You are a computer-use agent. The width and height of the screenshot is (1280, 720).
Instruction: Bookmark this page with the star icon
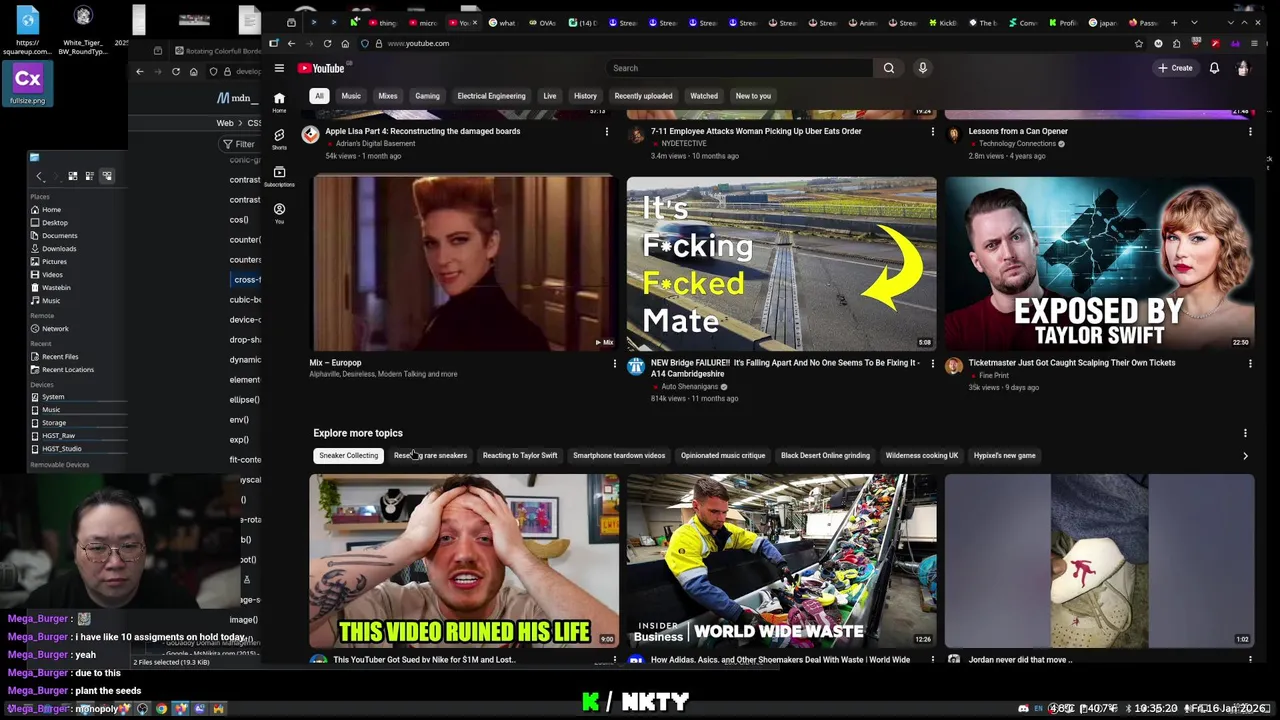tap(1138, 43)
